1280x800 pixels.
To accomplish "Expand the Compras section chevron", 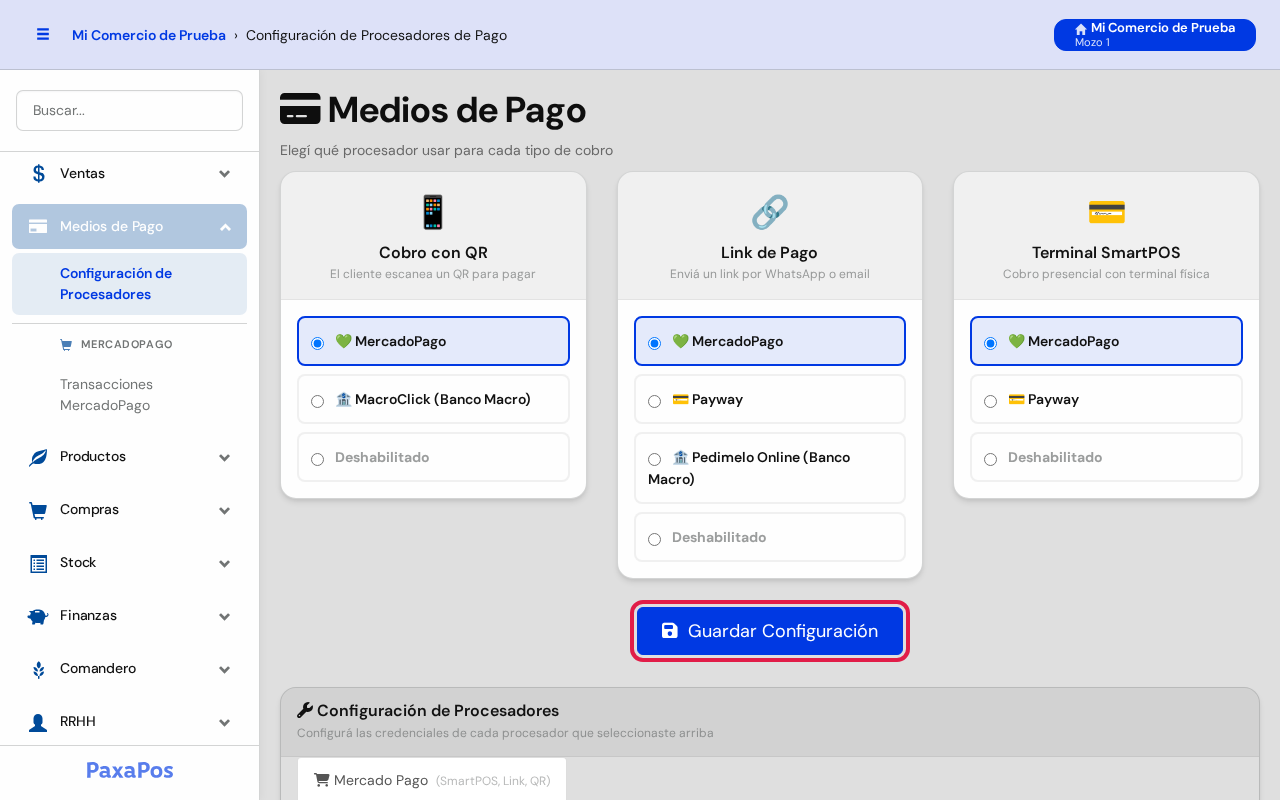I will [225, 510].
